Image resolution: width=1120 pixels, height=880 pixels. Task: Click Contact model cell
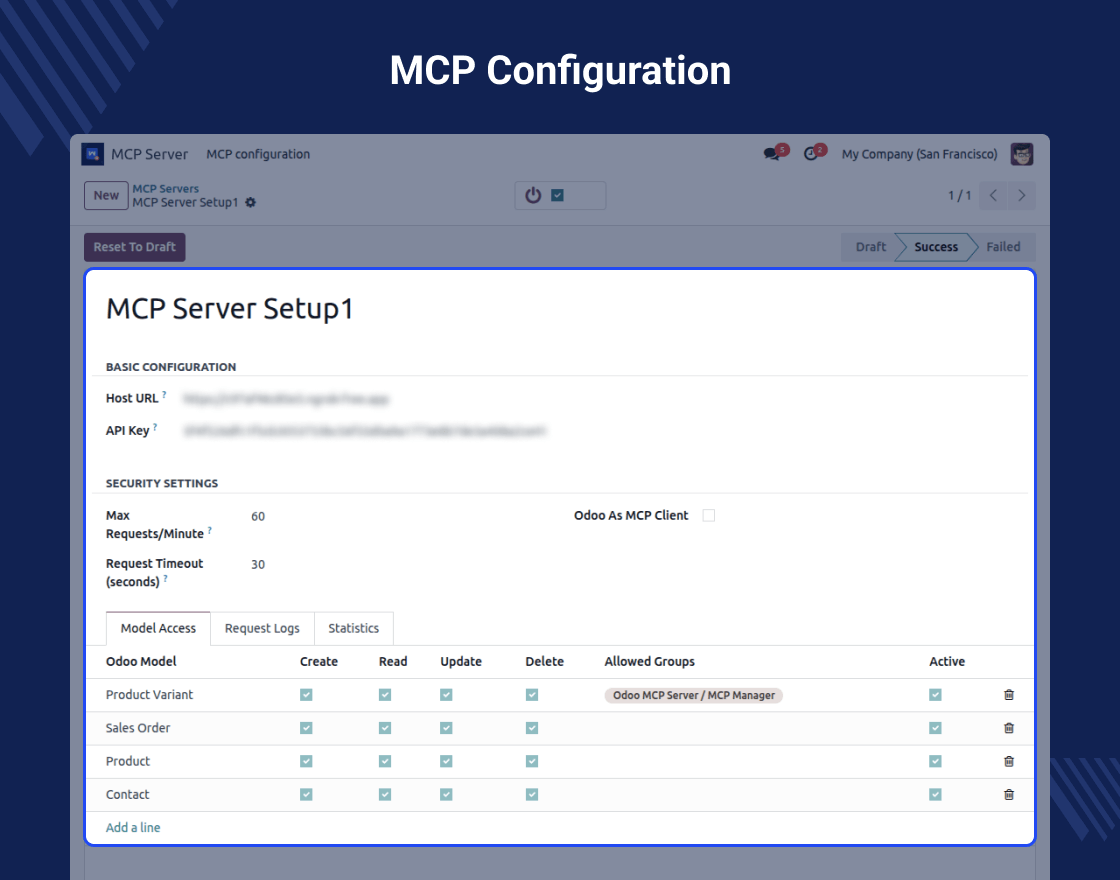[x=128, y=794]
